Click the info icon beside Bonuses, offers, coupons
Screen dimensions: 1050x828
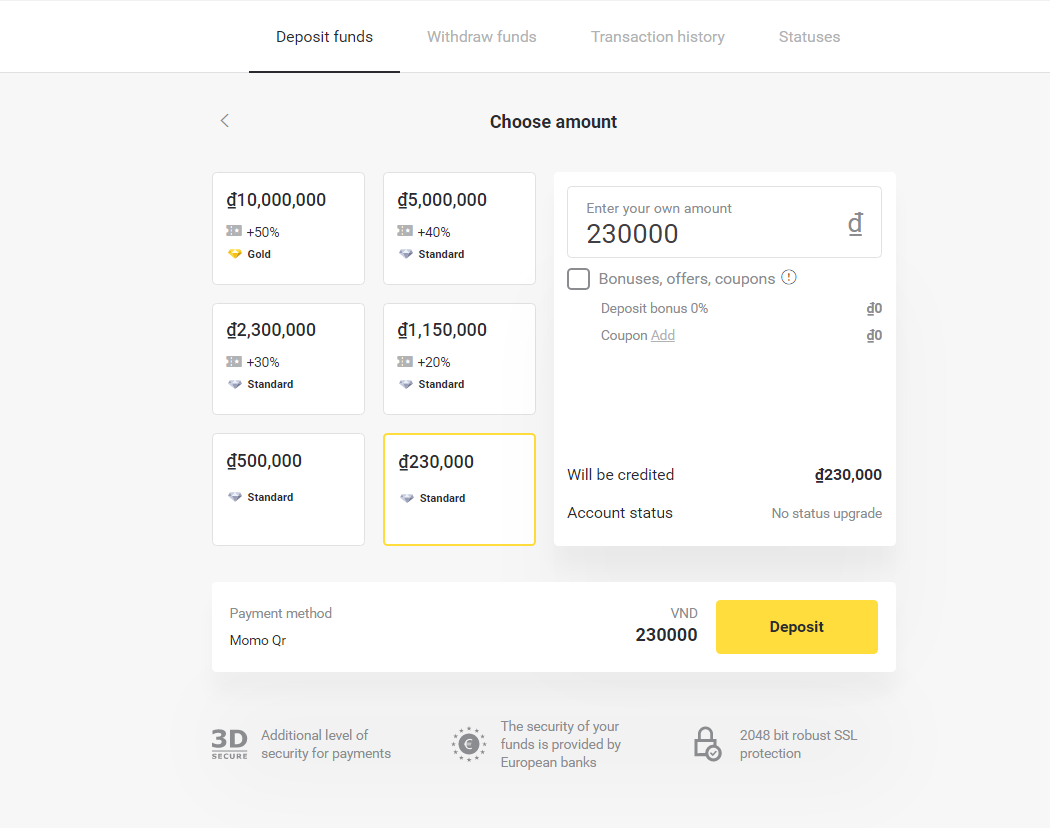tap(789, 277)
